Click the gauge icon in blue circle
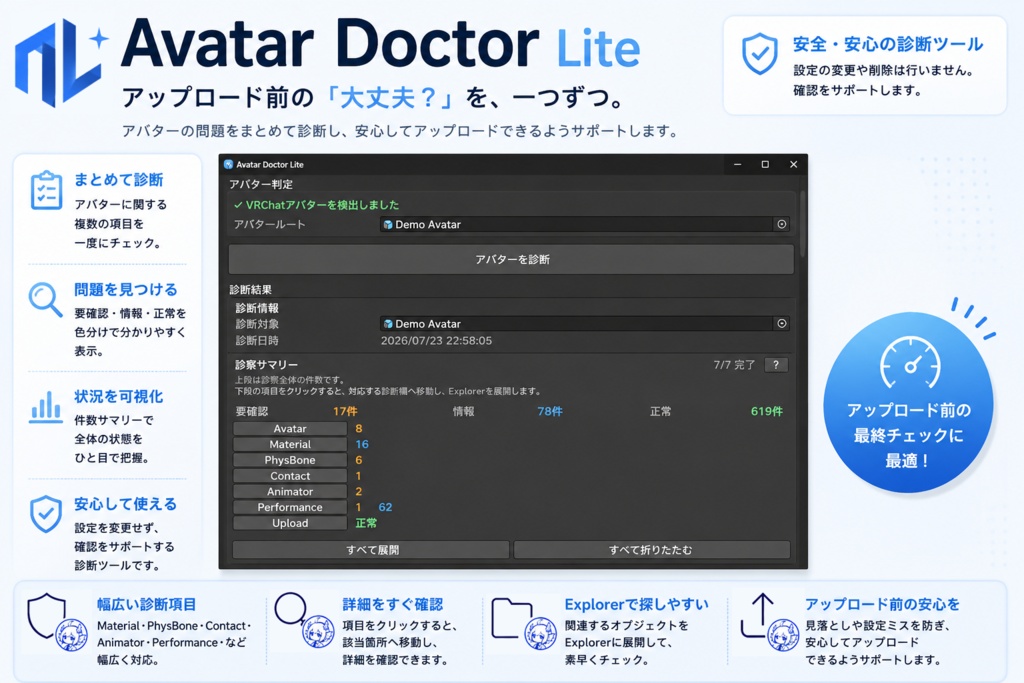 coord(910,363)
